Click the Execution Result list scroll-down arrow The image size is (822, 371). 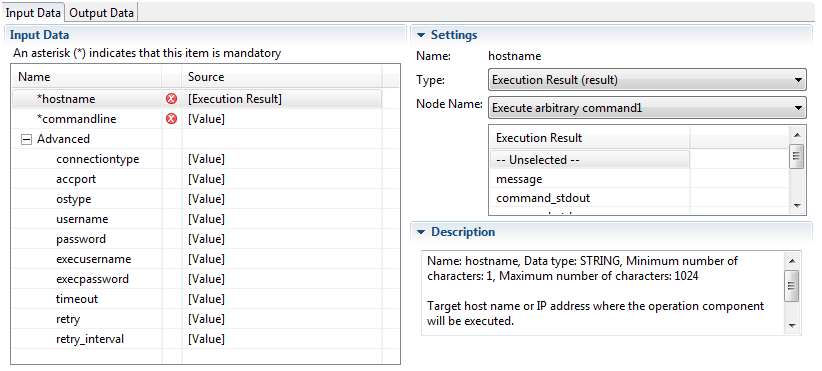pos(797,206)
